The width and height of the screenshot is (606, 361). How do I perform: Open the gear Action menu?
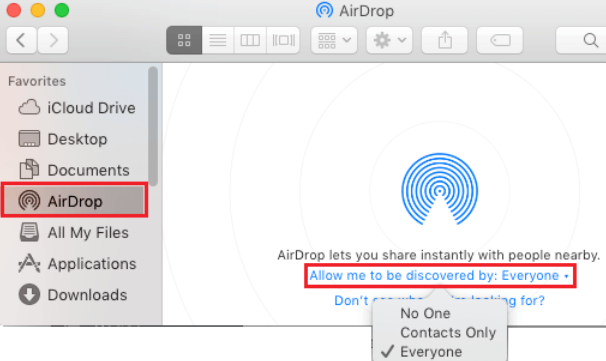click(389, 40)
